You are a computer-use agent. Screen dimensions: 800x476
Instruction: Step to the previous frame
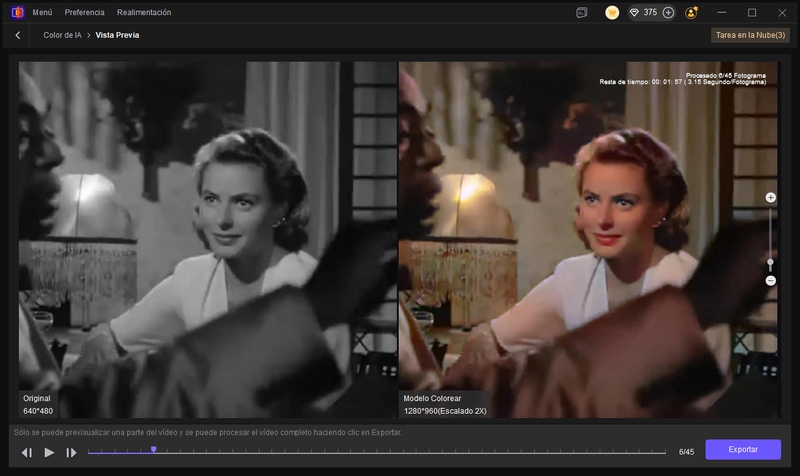coord(27,453)
